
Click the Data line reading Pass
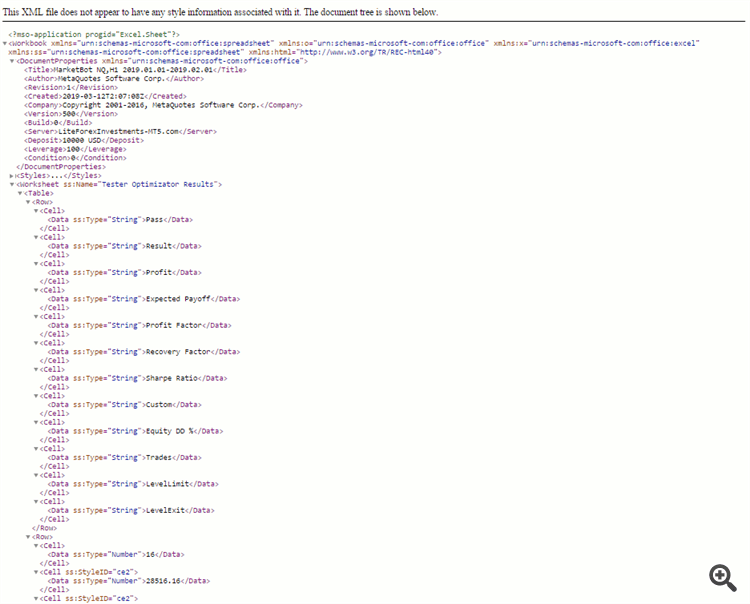tap(121, 220)
